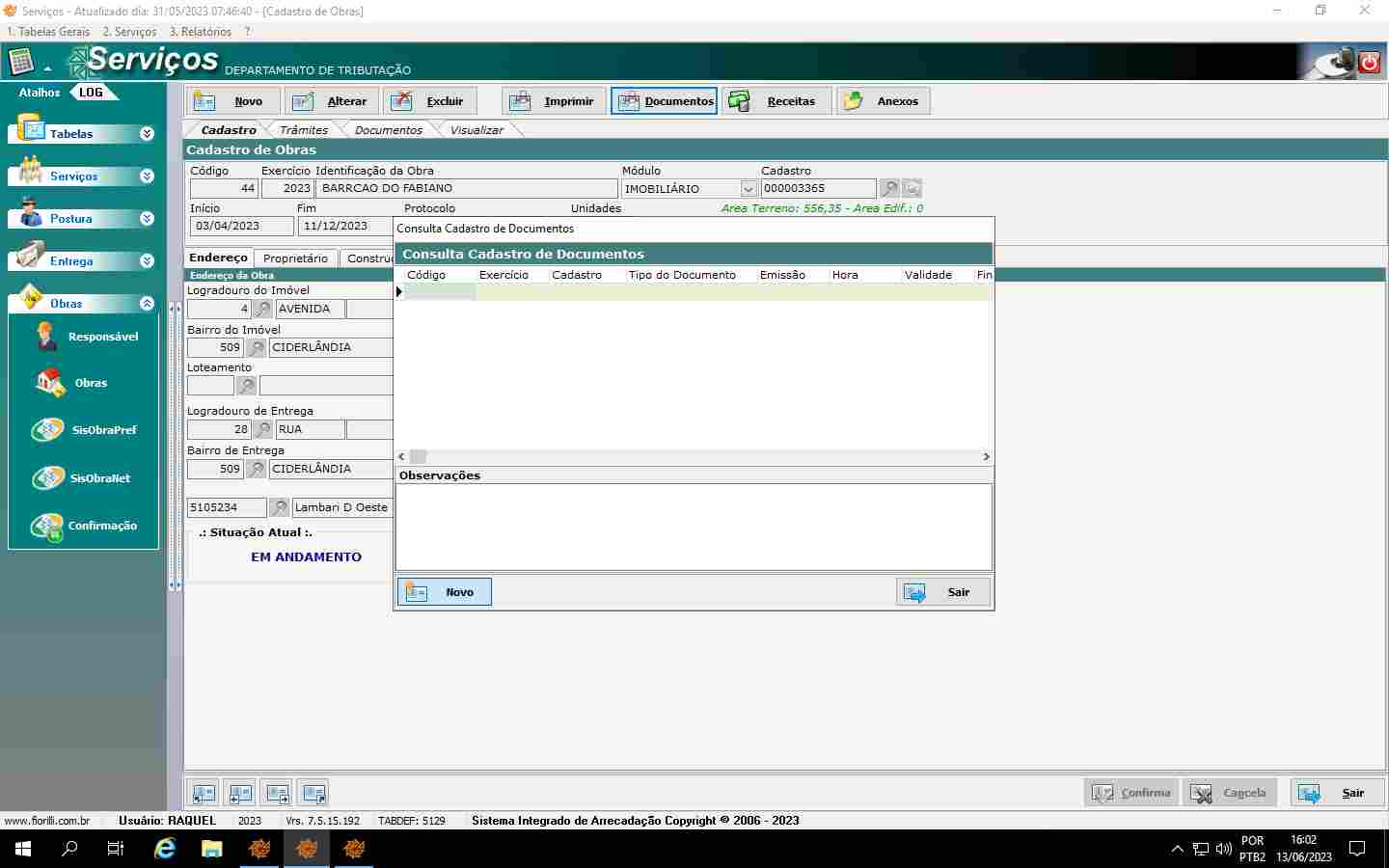
Task: Open the 3. Relatórios menu
Action: [200, 32]
